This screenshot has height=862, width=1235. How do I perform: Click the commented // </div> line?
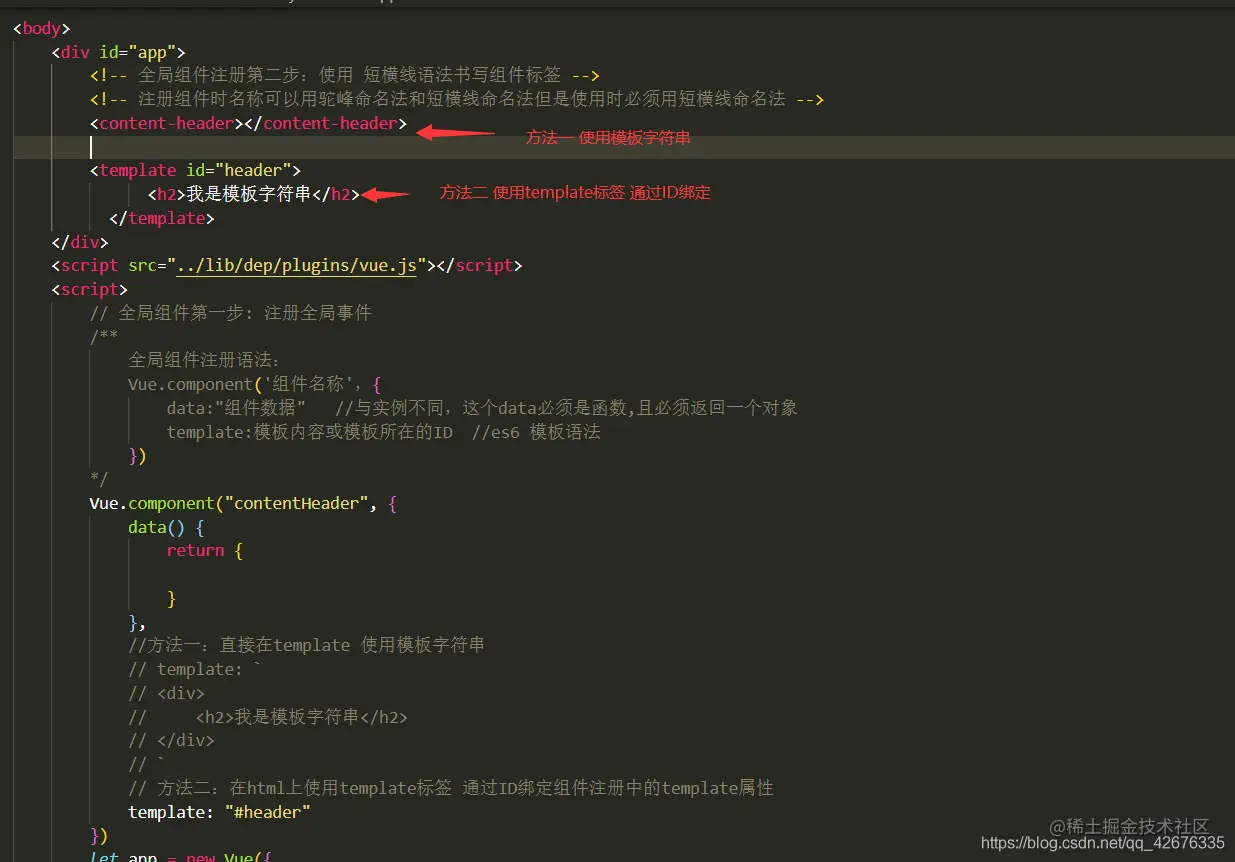(171, 741)
